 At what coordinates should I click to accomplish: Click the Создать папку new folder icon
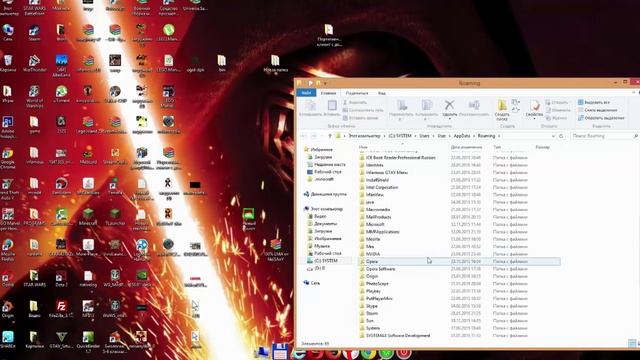(x=502, y=105)
